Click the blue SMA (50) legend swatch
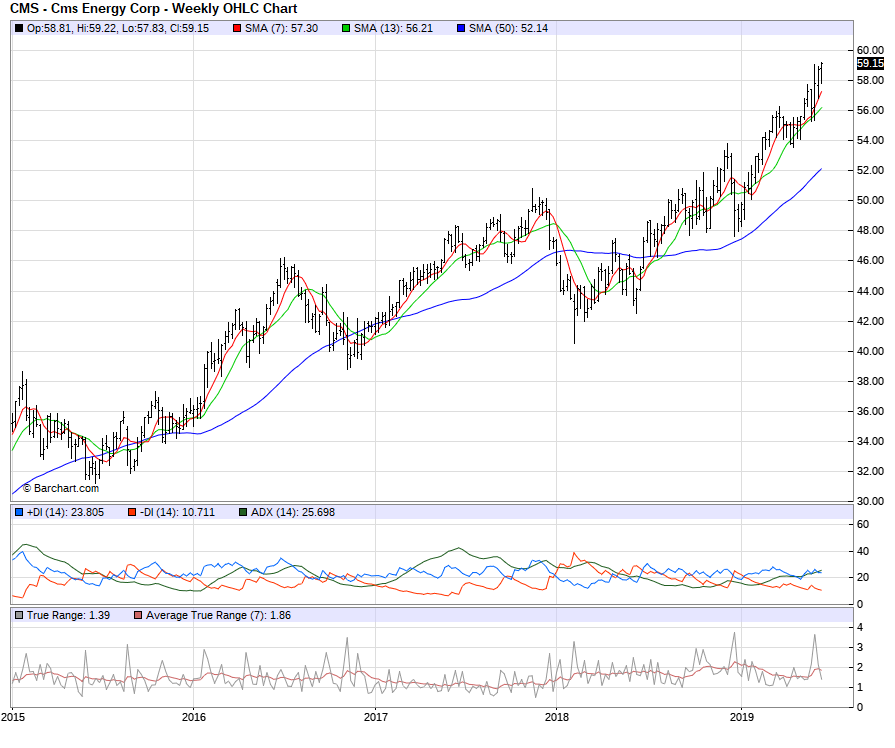Screen dimensions: 895x748 coord(461,28)
